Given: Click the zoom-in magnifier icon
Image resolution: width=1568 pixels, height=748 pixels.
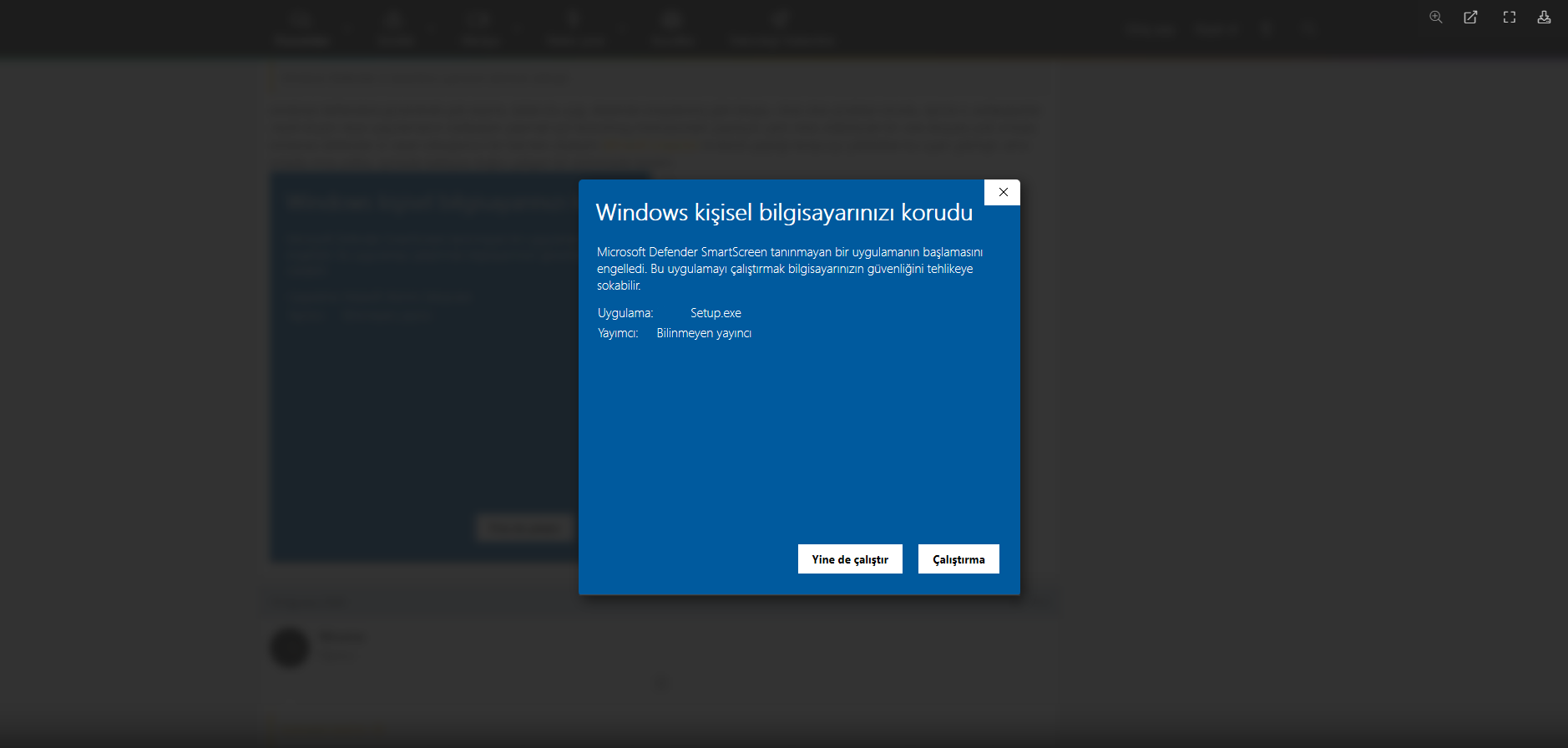Looking at the screenshot, I should [1435, 18].
